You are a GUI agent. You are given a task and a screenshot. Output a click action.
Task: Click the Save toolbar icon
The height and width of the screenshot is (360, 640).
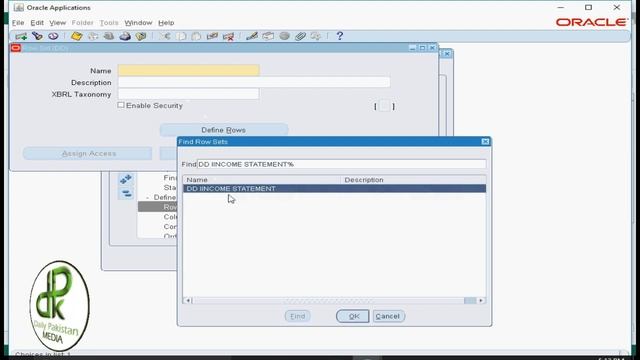[x=76, y=36]
